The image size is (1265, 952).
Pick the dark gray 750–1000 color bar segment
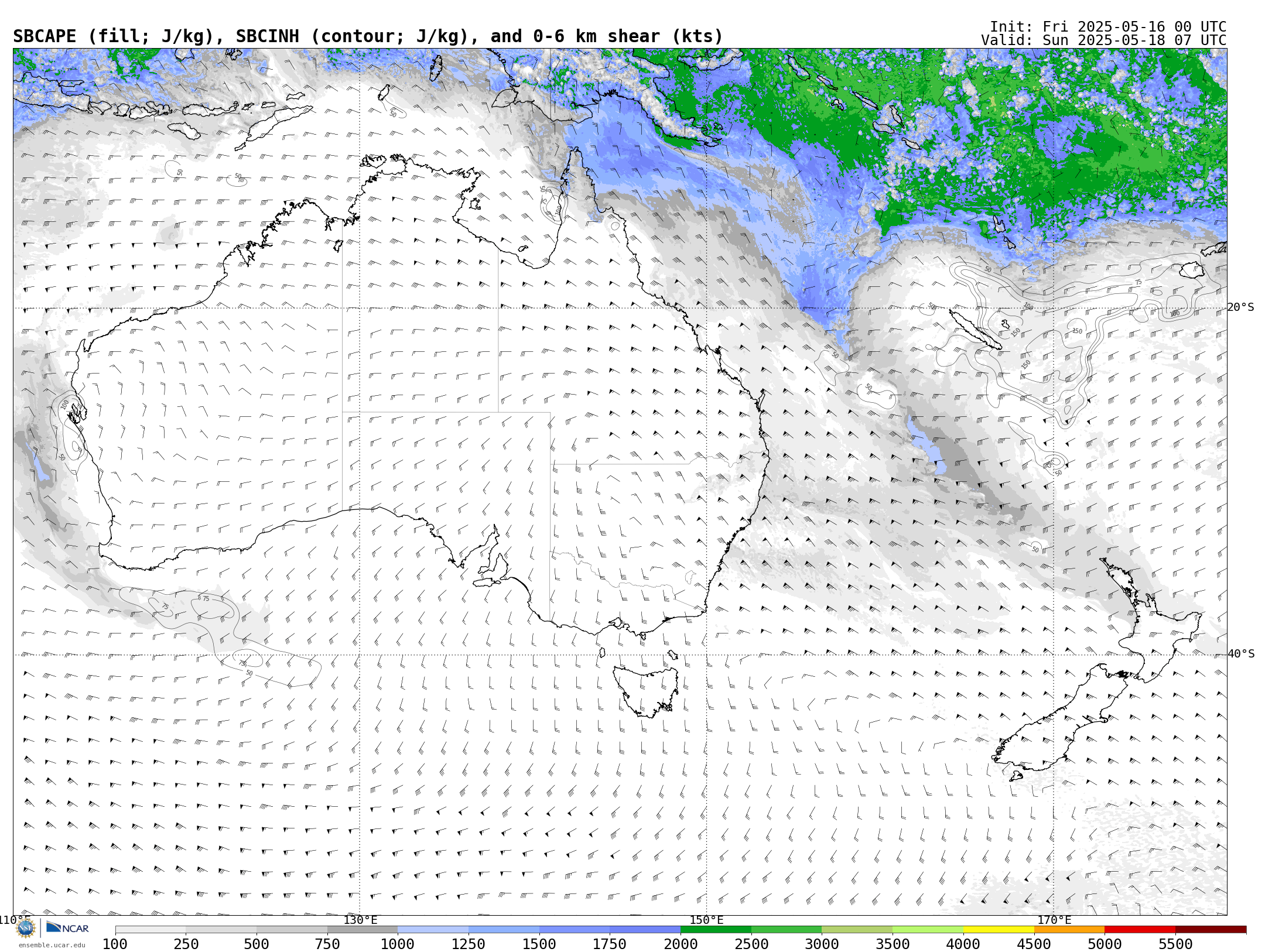coord(362,930)
